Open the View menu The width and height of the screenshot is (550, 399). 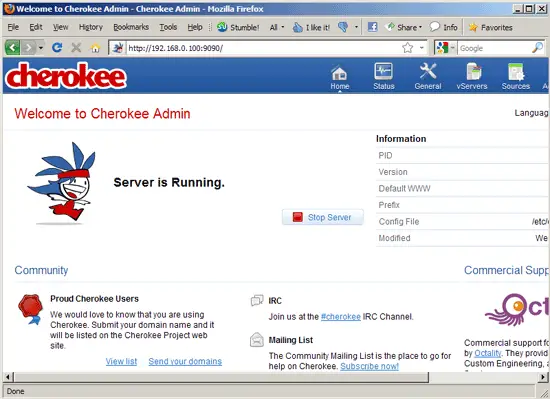click(x=60, y=27)
